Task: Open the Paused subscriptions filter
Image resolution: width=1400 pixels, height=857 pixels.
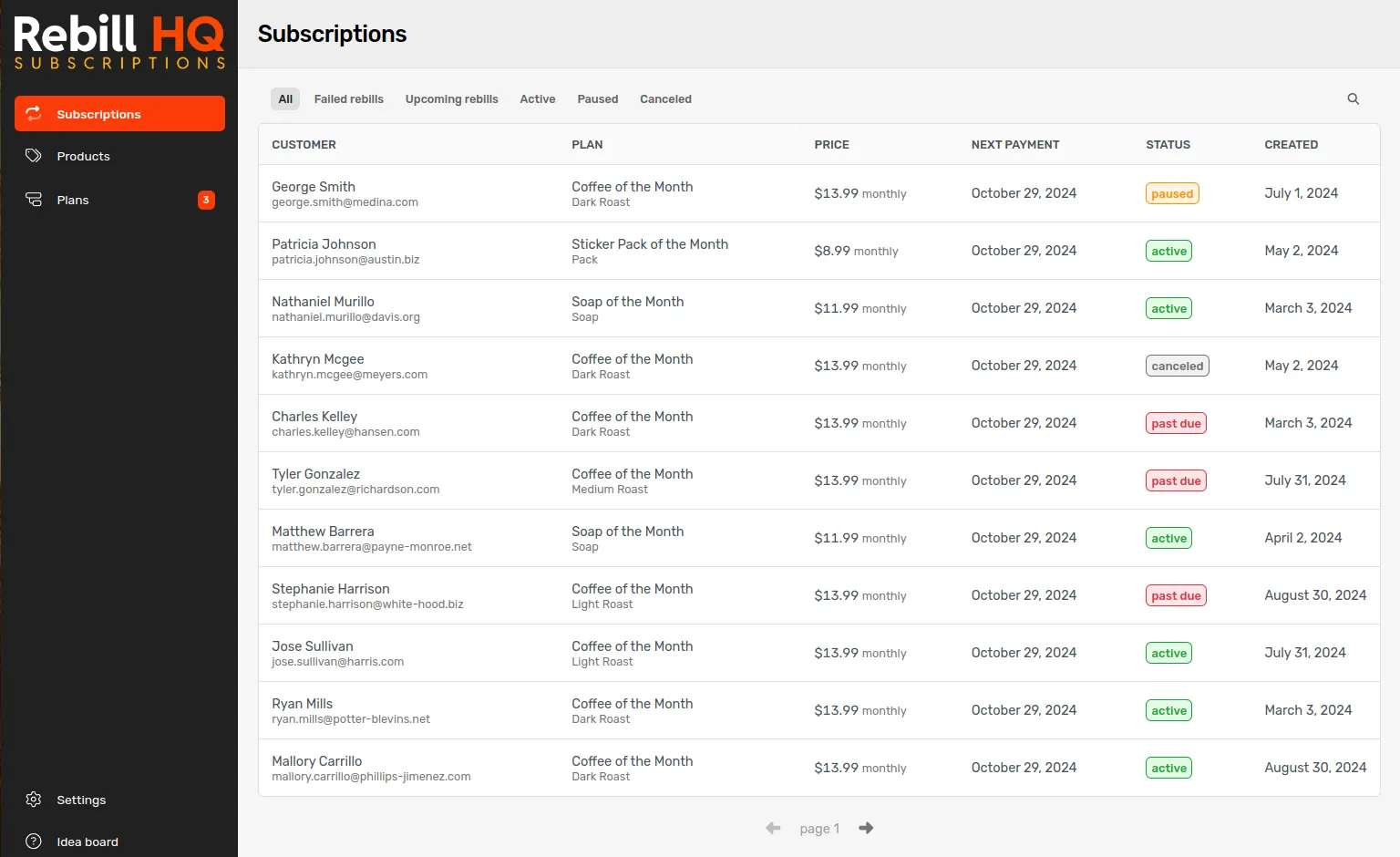Action: click(598, 98)
